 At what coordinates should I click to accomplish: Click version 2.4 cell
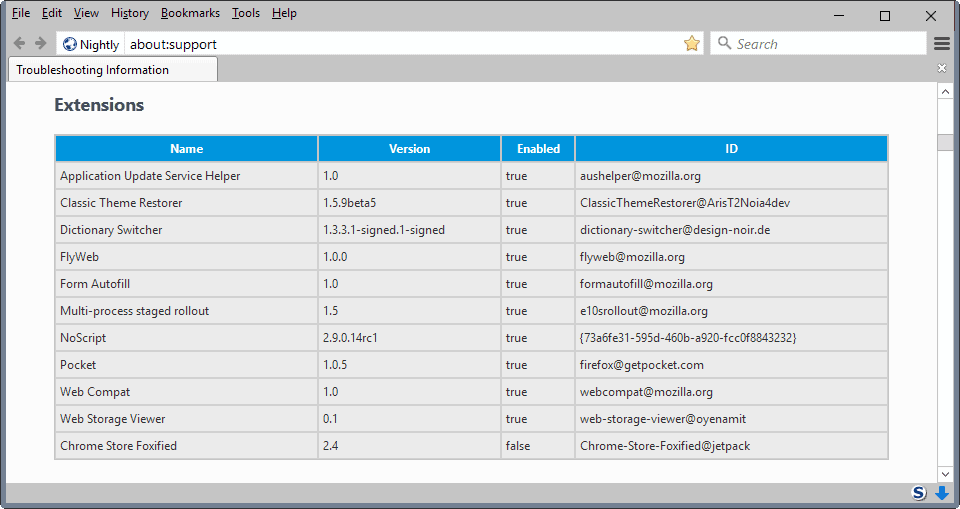coord(410,445)
